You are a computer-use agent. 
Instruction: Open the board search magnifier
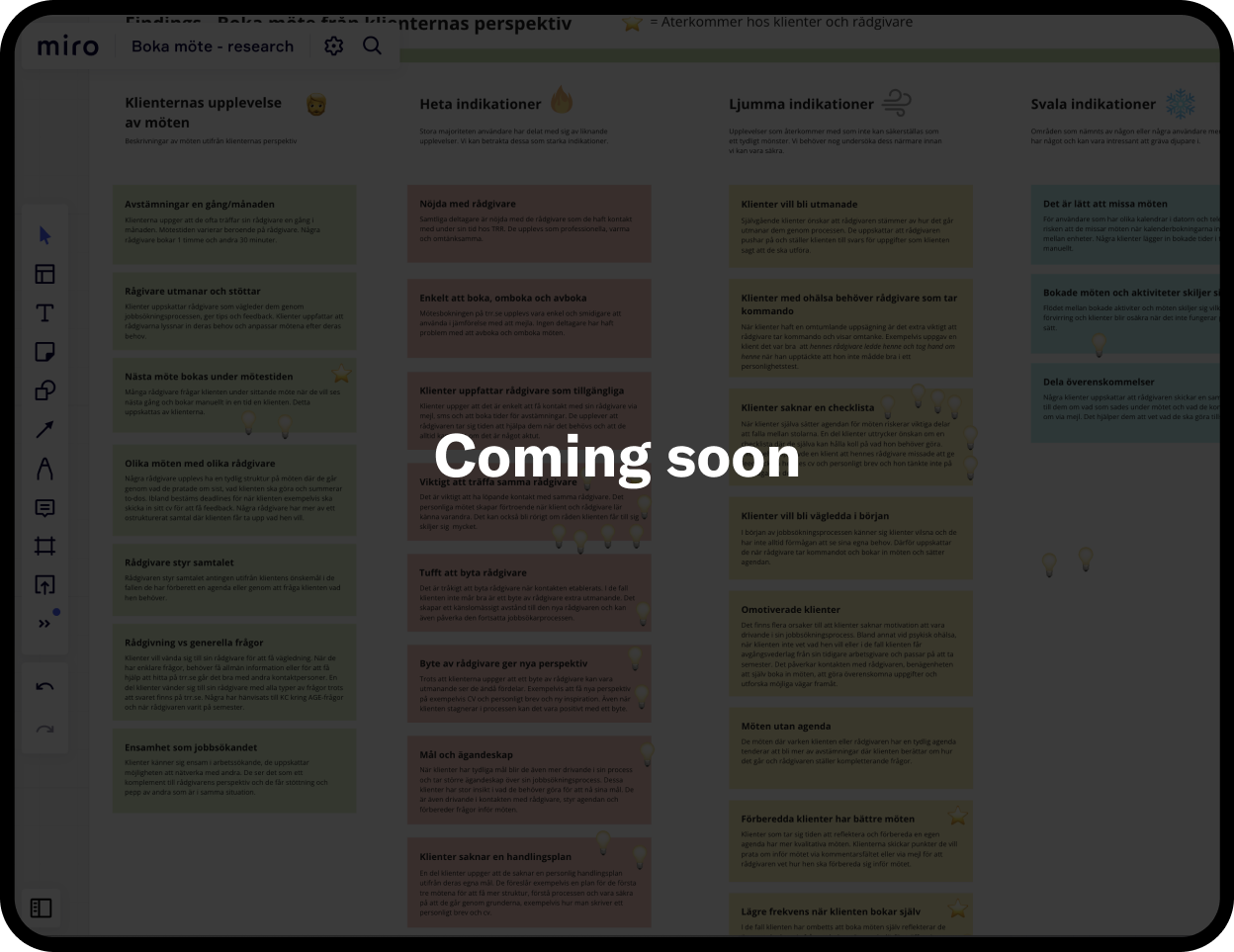[372, 45]
